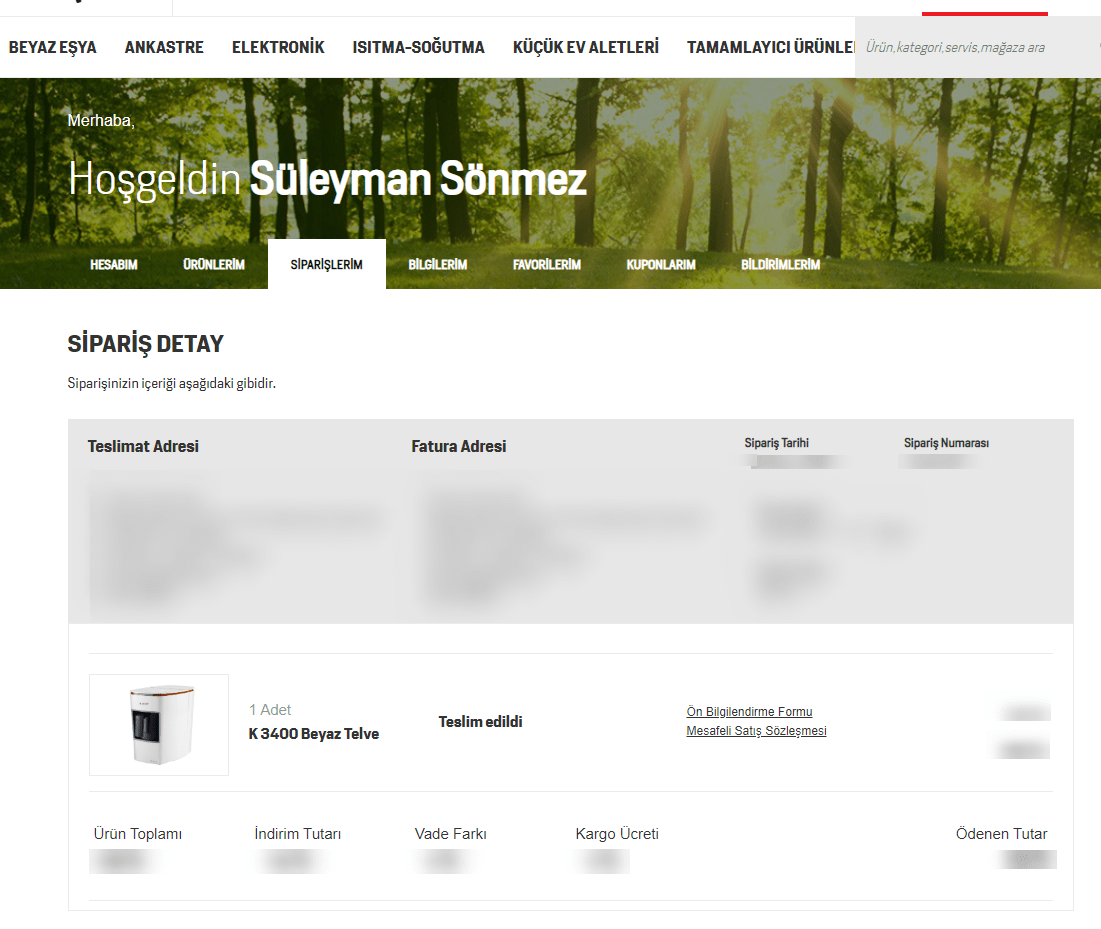Open Tamamlayıcı Ürünler menu item
The height and width of the screenshot is (929, 1101).
tap(770, 47)
